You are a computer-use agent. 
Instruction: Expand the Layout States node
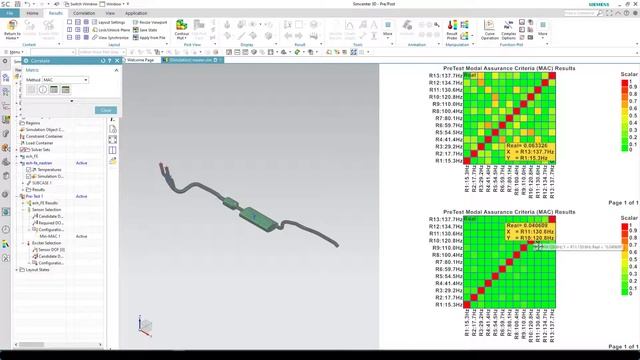point(17,270)
